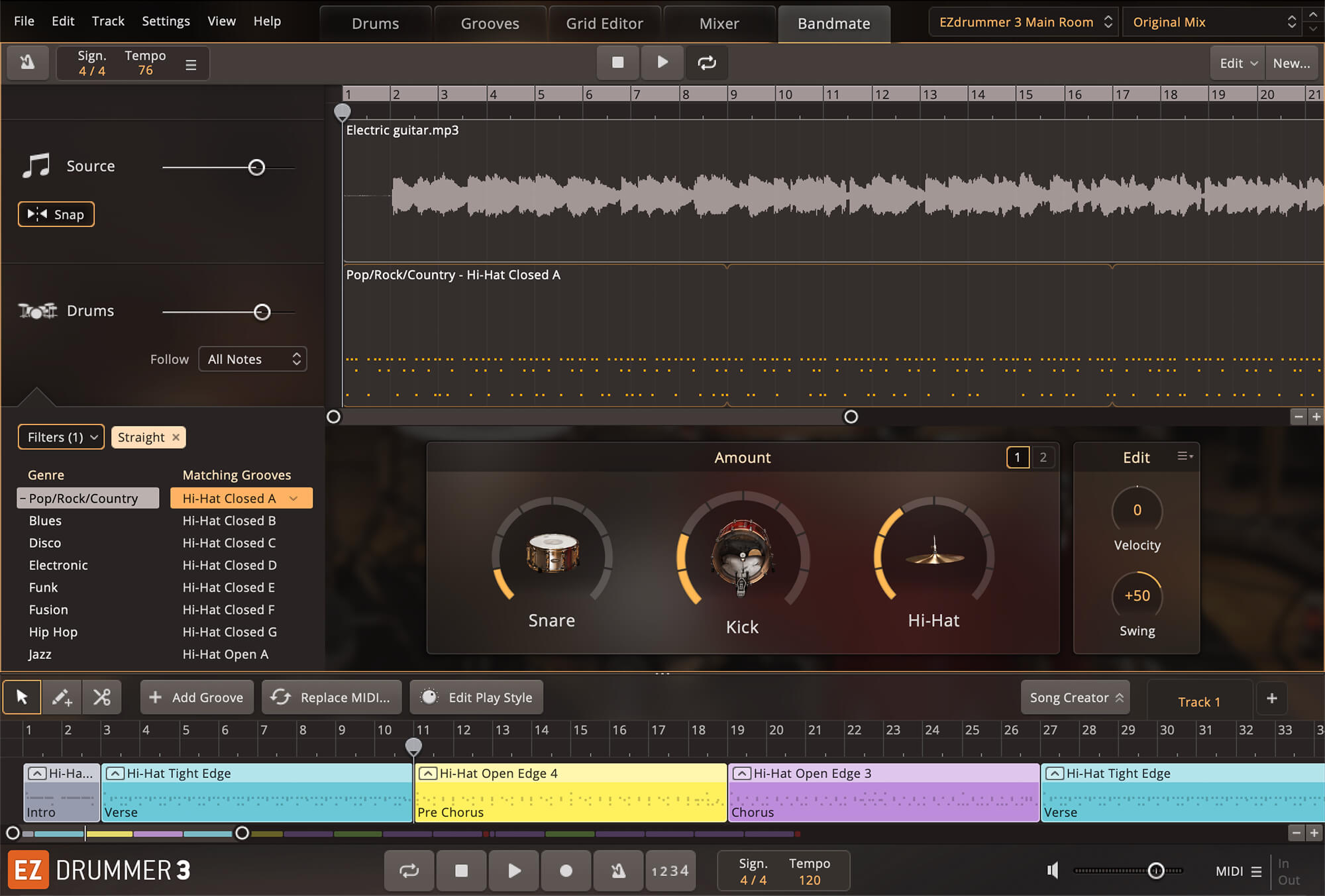Expand the Filters (1) dropdown
The height and width of the screenshot is (896, 1325).
pyautogui.click(x=61, y=437)
